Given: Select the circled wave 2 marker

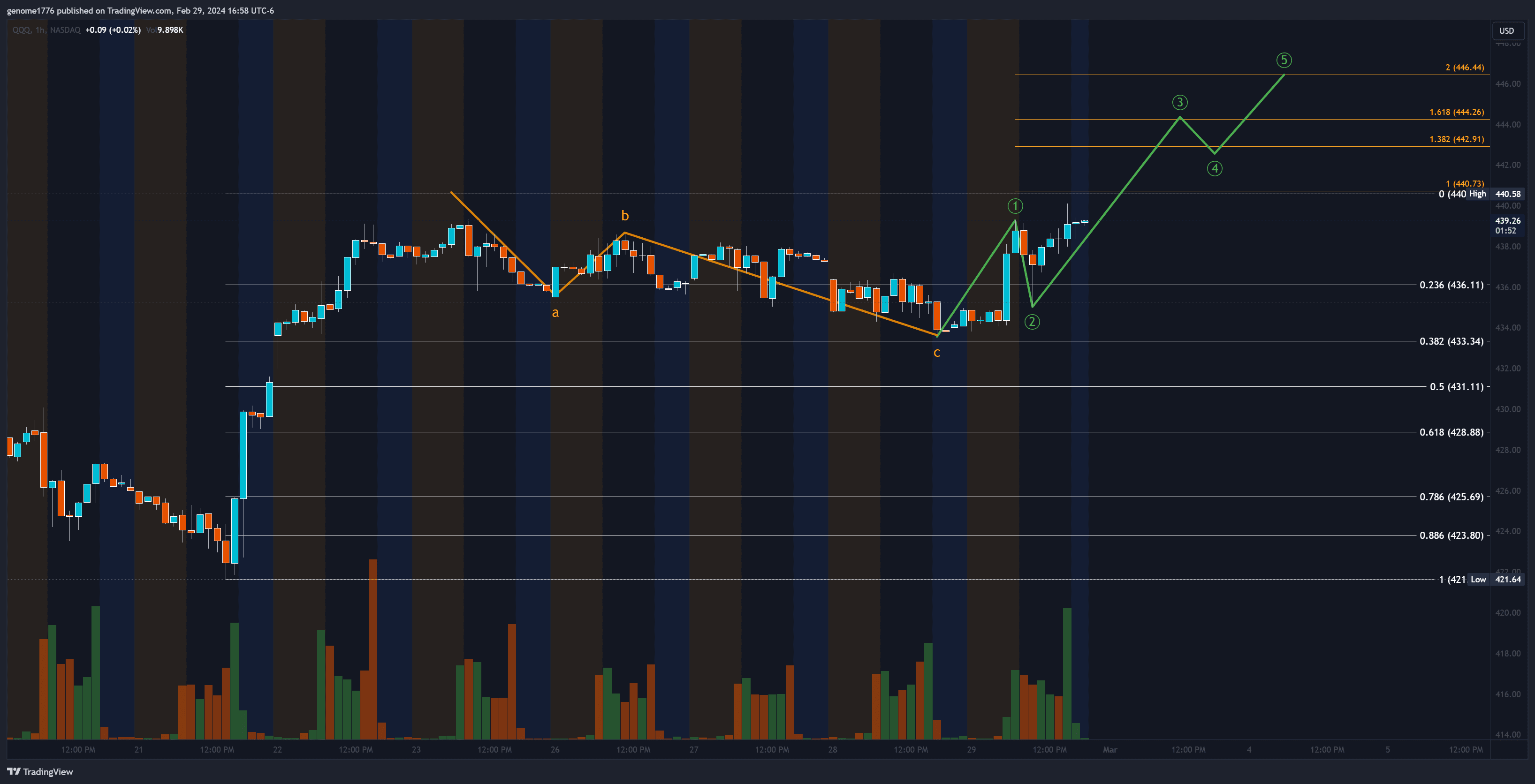Looking at the screenshot, I should tap(1032, 322).
